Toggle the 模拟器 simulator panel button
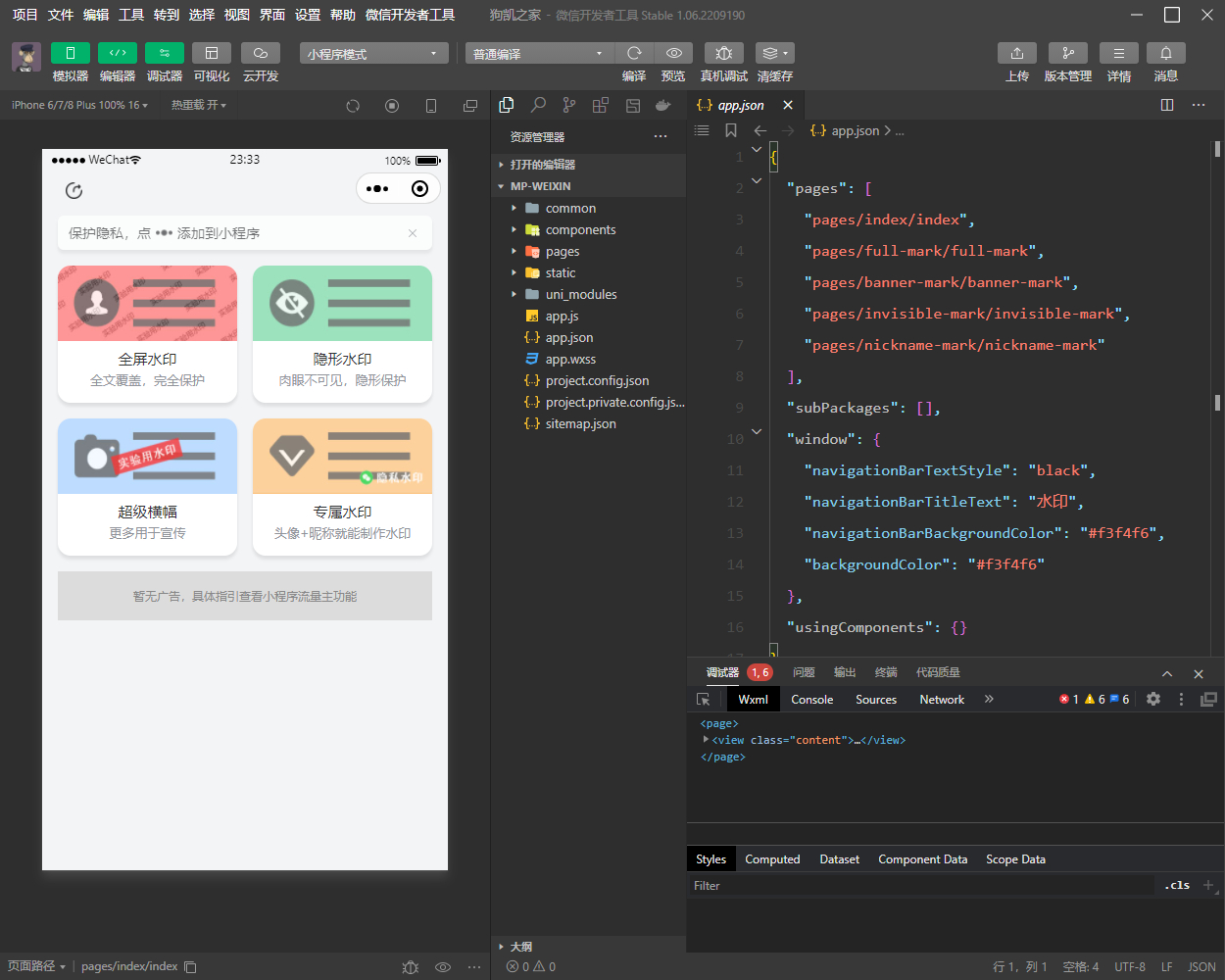The height and width of the screenshot is (980, 1225). coord(70,53)
